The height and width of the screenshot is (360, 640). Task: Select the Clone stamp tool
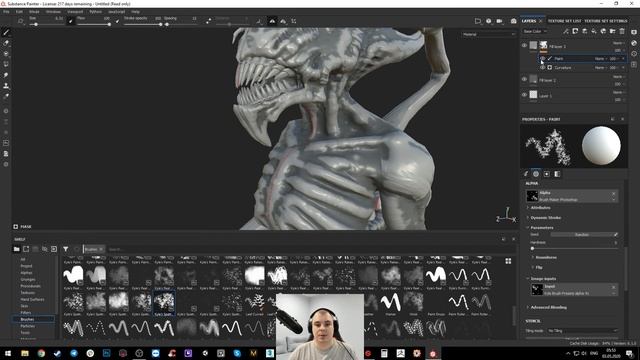click(x=6, y=86)
